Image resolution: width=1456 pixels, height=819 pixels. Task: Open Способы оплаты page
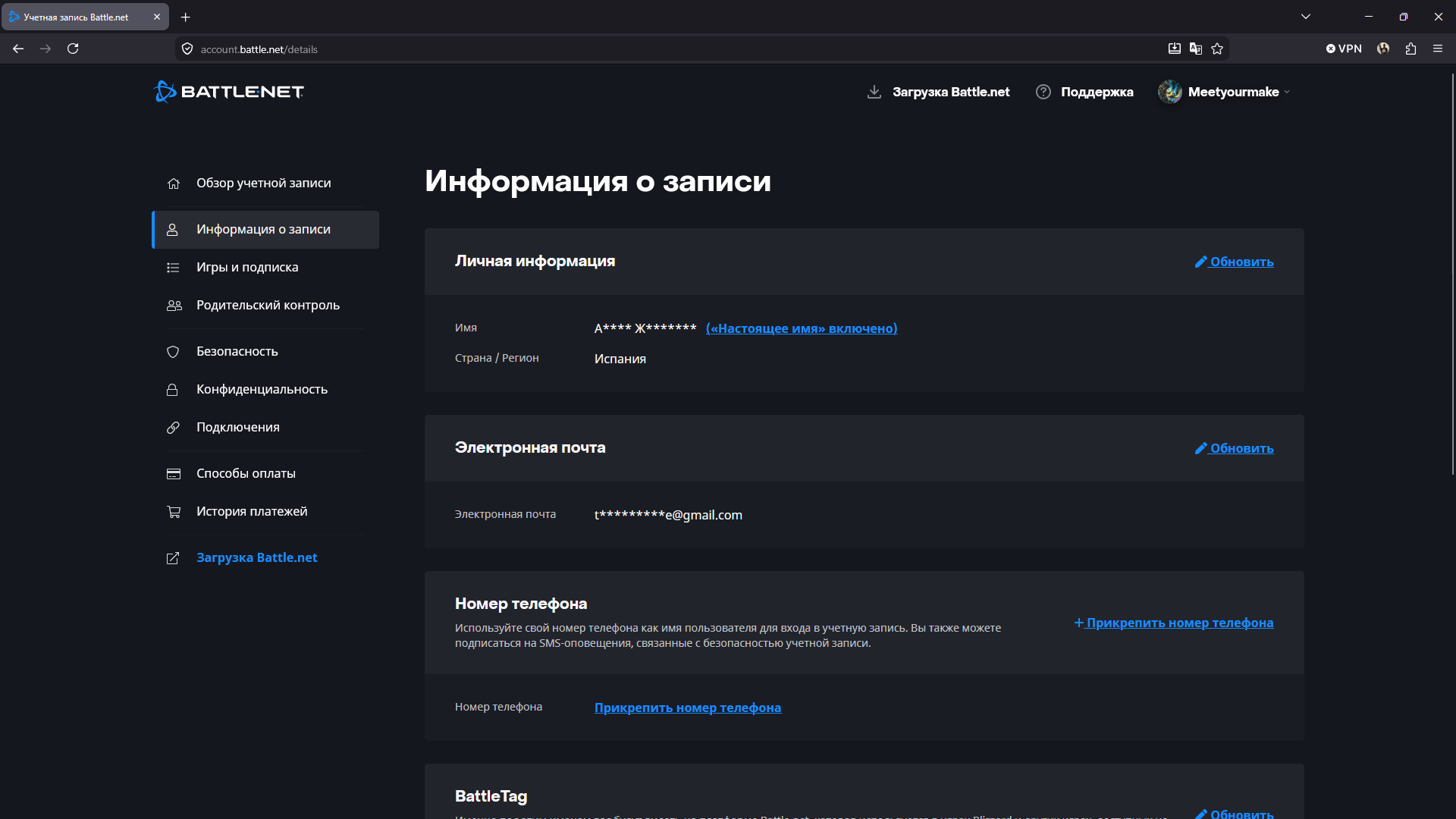[246, 473]
